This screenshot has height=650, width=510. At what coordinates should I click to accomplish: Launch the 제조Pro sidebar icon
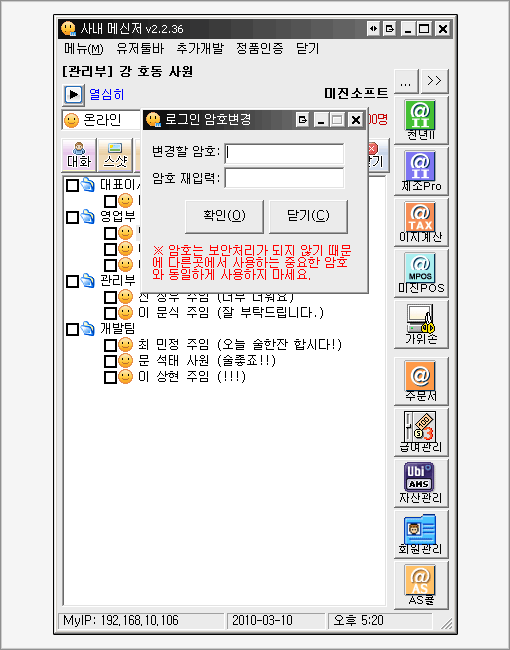click(x=421, y=171)
